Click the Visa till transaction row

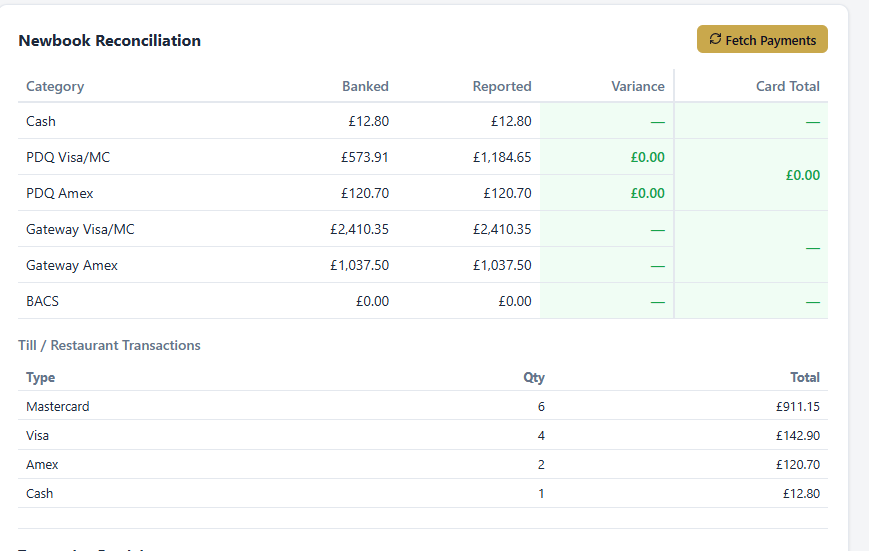[x=423, y=436]
